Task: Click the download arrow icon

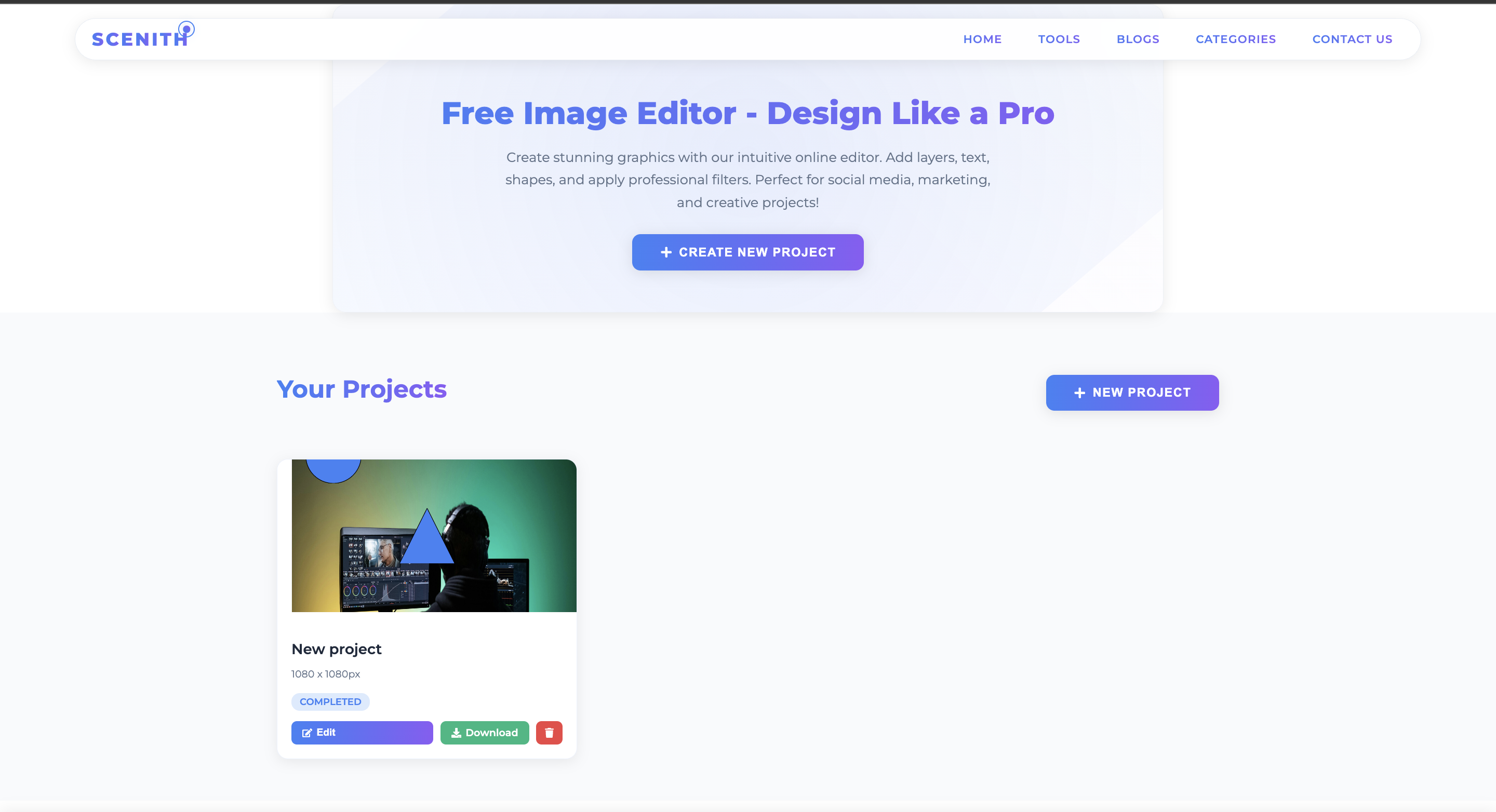Action: 456,733
